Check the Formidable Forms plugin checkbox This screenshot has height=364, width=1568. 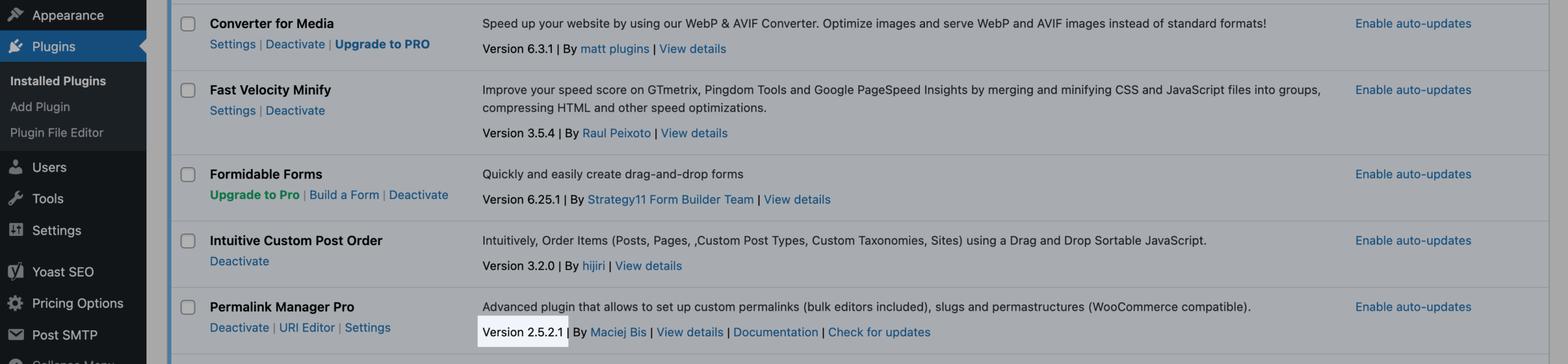(x=188, y=175)
